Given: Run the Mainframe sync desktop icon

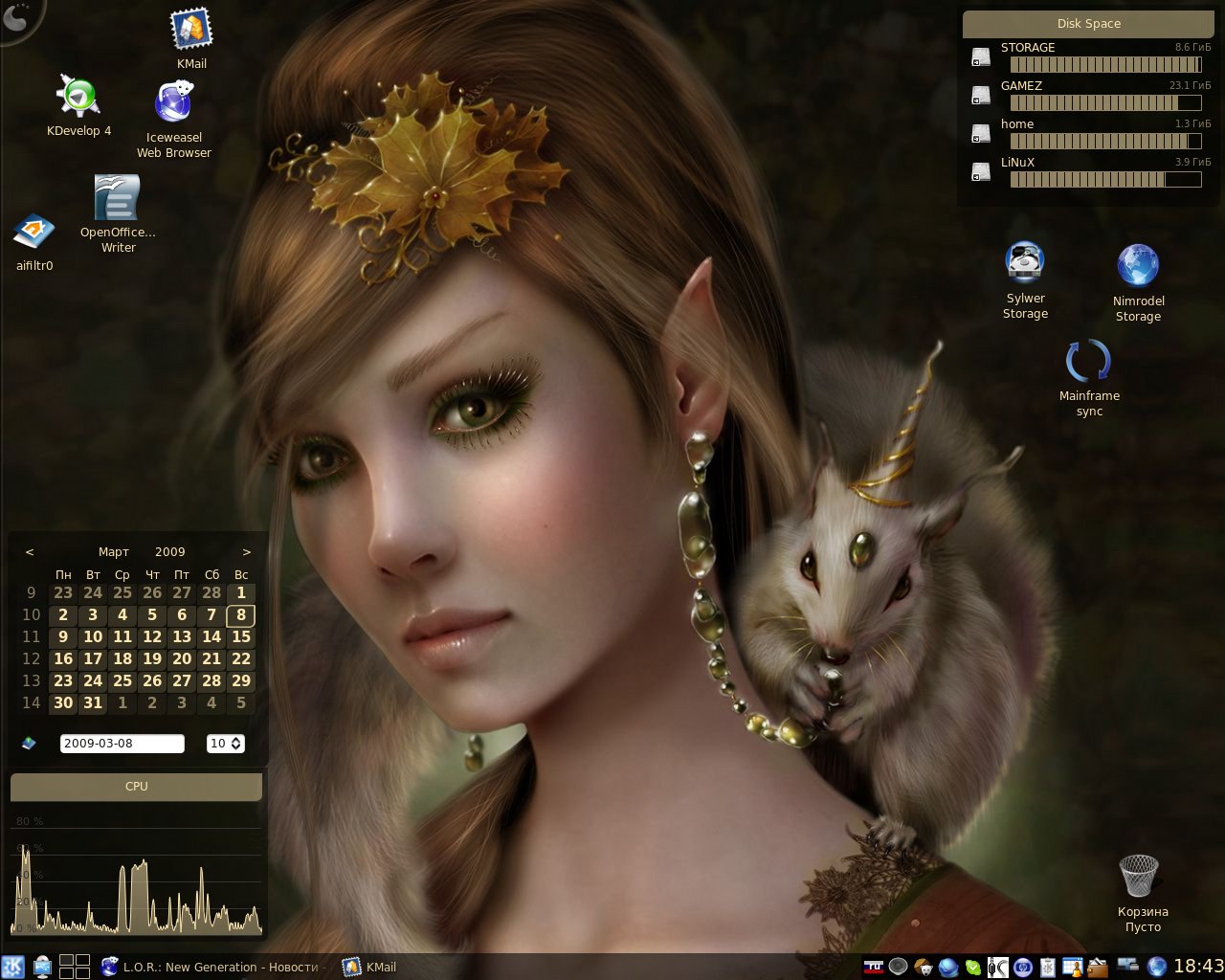Looking at the screenshot, I should (1089, 378).
